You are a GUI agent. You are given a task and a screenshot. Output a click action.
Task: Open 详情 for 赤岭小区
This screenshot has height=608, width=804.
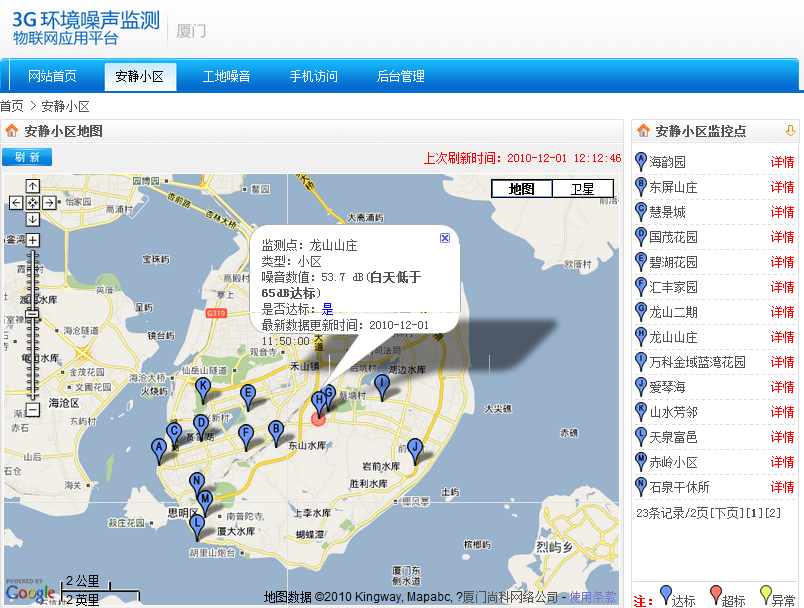click(x=782, y=462)
